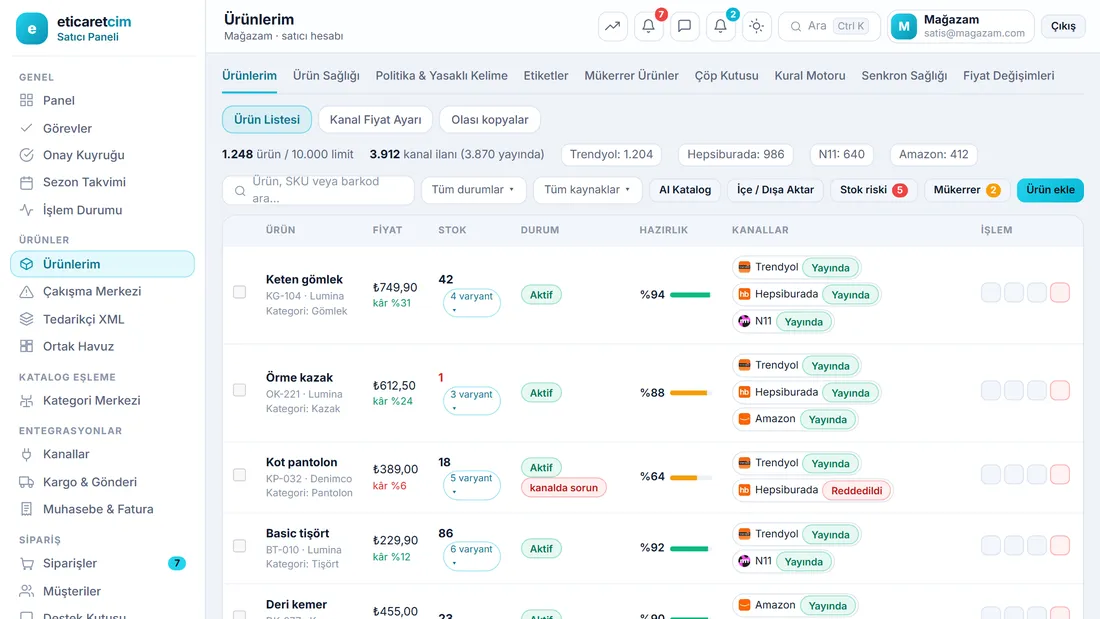Open the trend analytics chart icon

tap(612, 26)
